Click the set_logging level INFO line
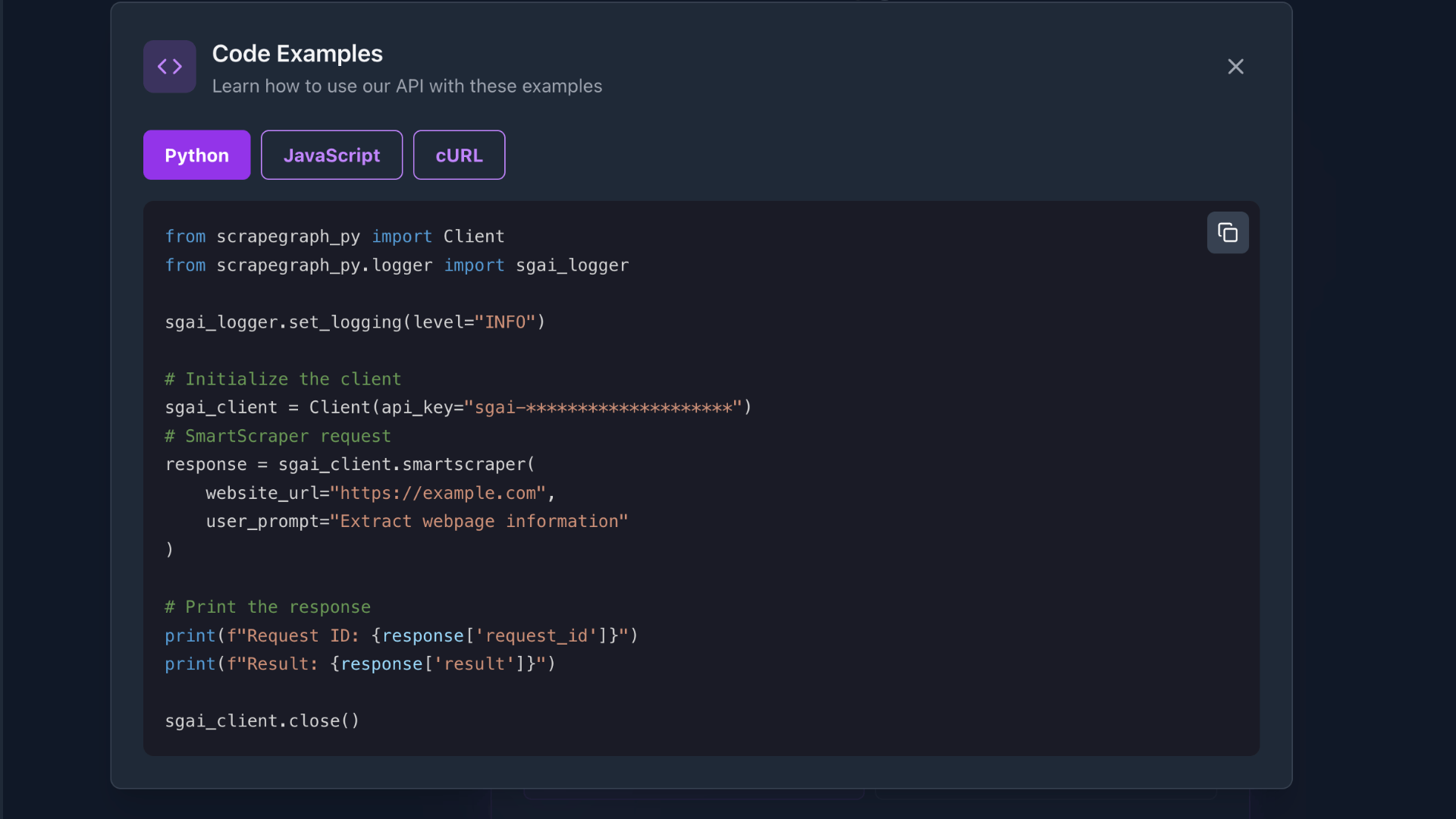The height and width of the screenshot is (819, 1456). [355, 322]
